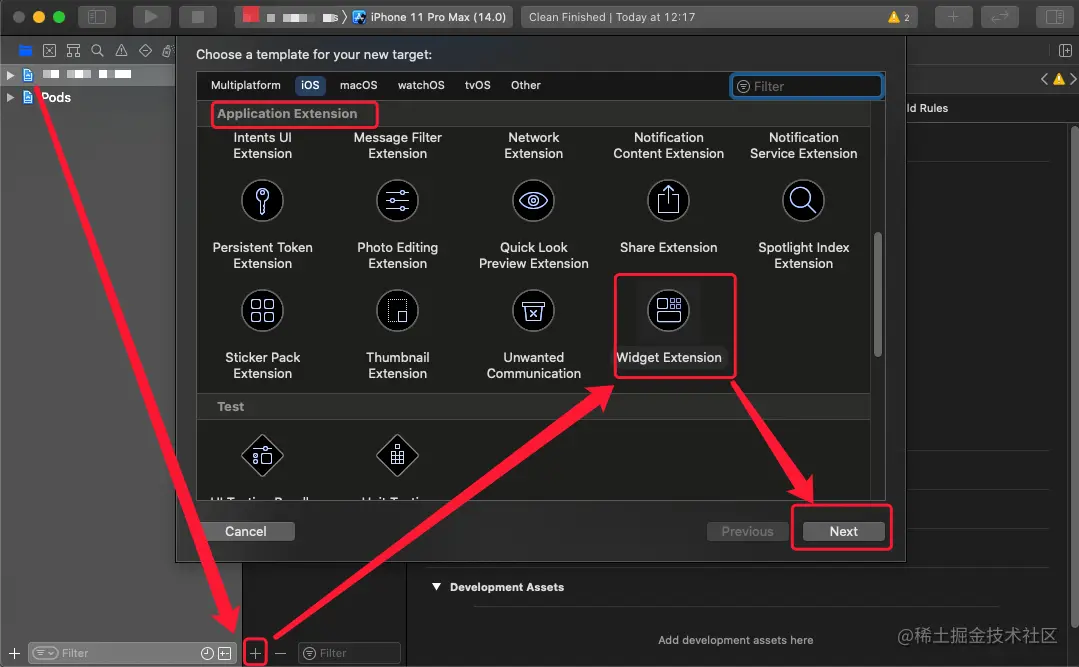This screenshot has width=1079, height=667.
Task: Click the Previous button
Action: [x=747, y=531]
